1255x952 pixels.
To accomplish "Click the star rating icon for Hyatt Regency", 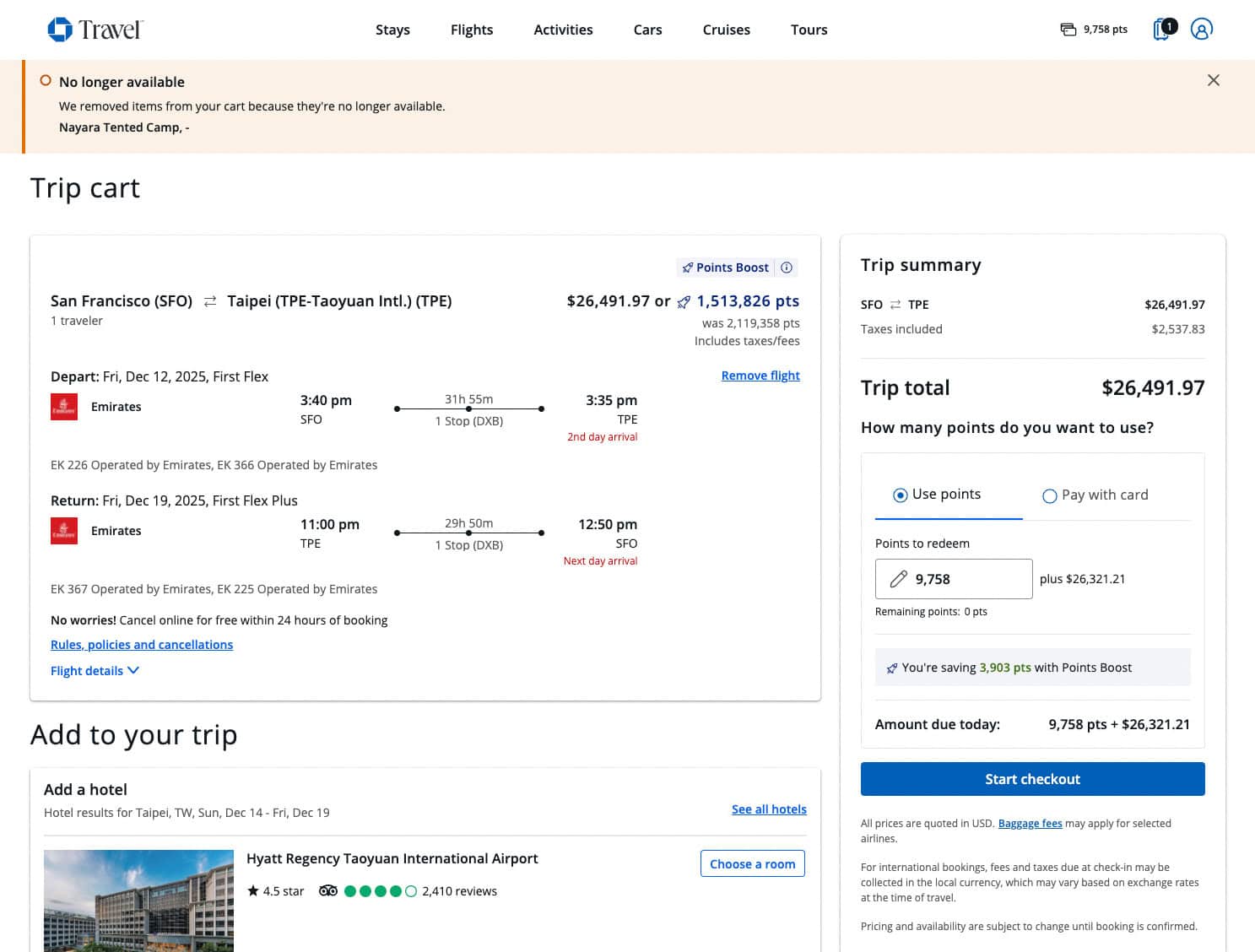I will pyautogui.click(x=252, y=890).
